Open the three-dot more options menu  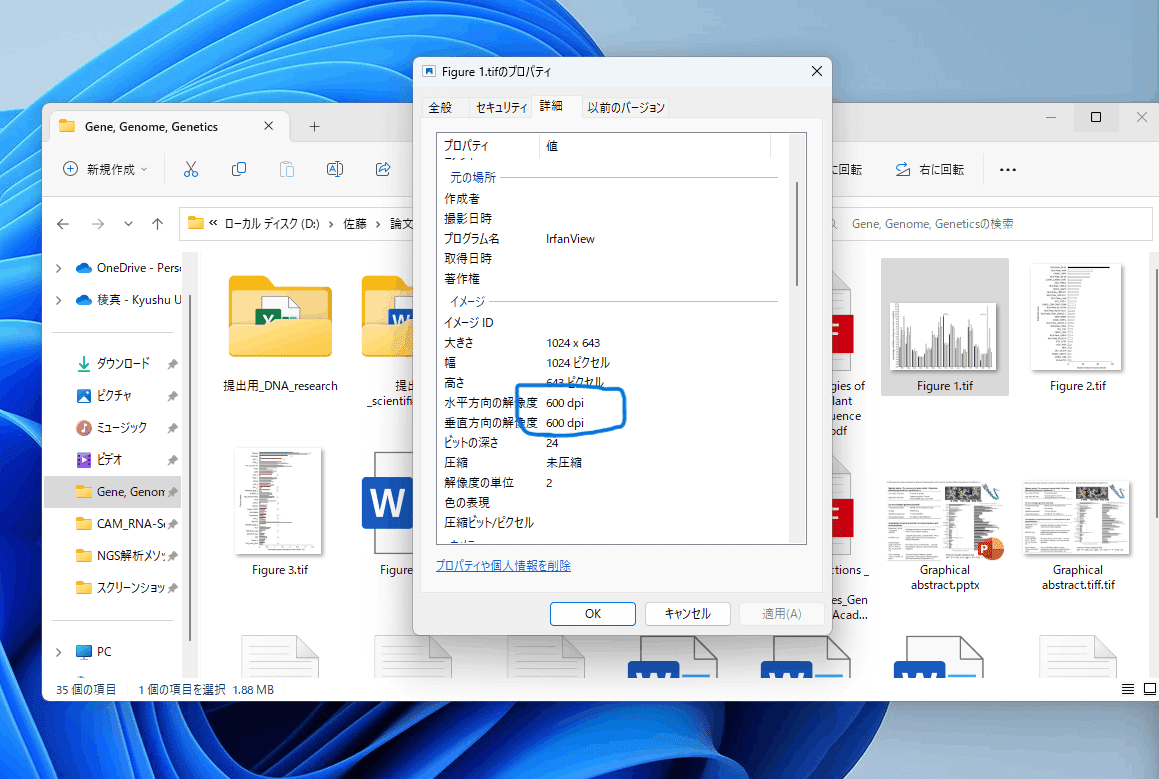(x=1007, y=169)
